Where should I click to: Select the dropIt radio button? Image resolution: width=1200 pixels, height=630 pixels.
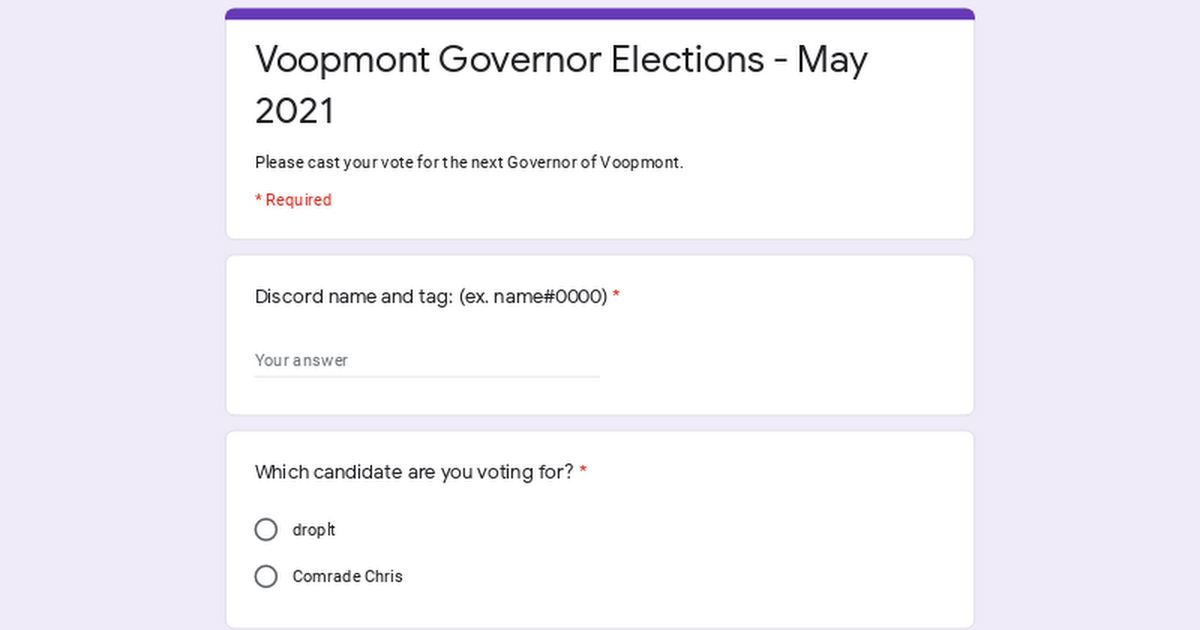pos(266,530)
